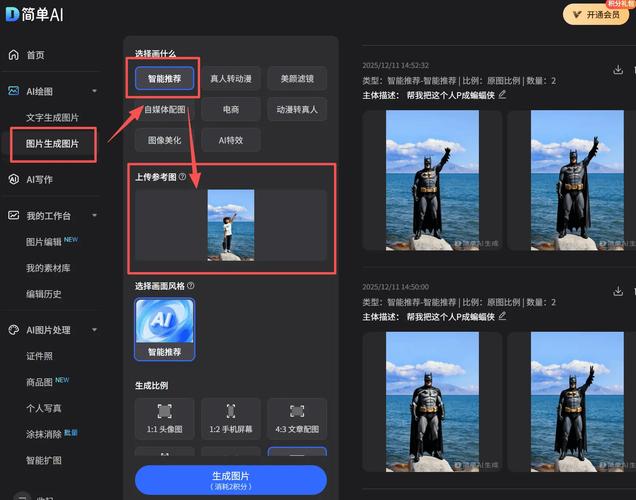This screenshot has width=636, height=500.
Task: Open 个人写真 in the sidebar
Action: [x=44, y=408]
